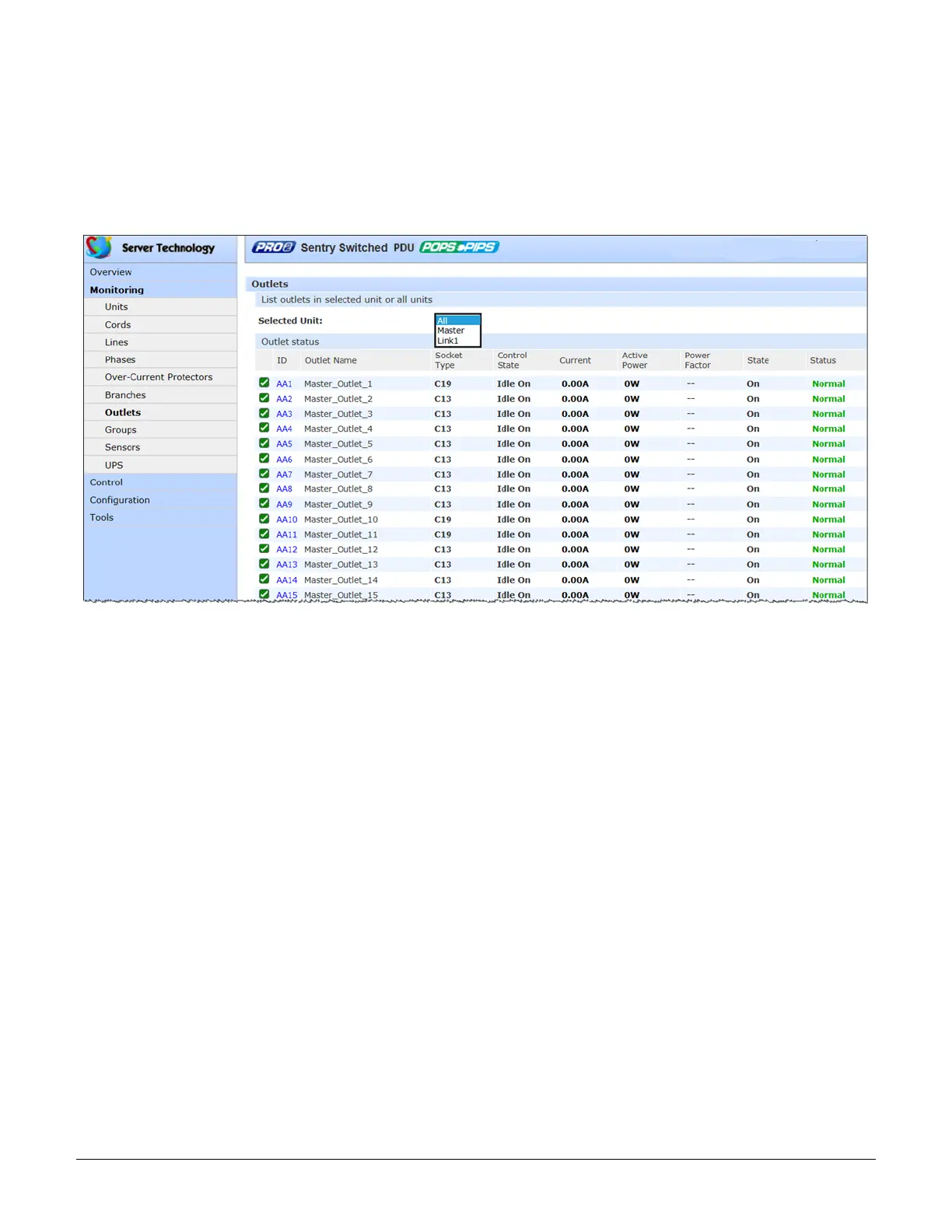952x1232 pixels.
Task: Toggle the checkbox for outlet AA11
Action: [264, 534]
